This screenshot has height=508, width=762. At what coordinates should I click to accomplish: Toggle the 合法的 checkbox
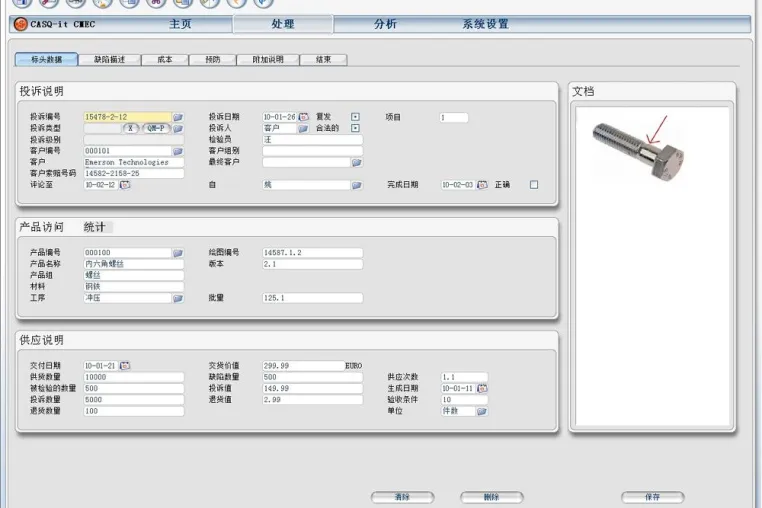[x=355, y=128]
